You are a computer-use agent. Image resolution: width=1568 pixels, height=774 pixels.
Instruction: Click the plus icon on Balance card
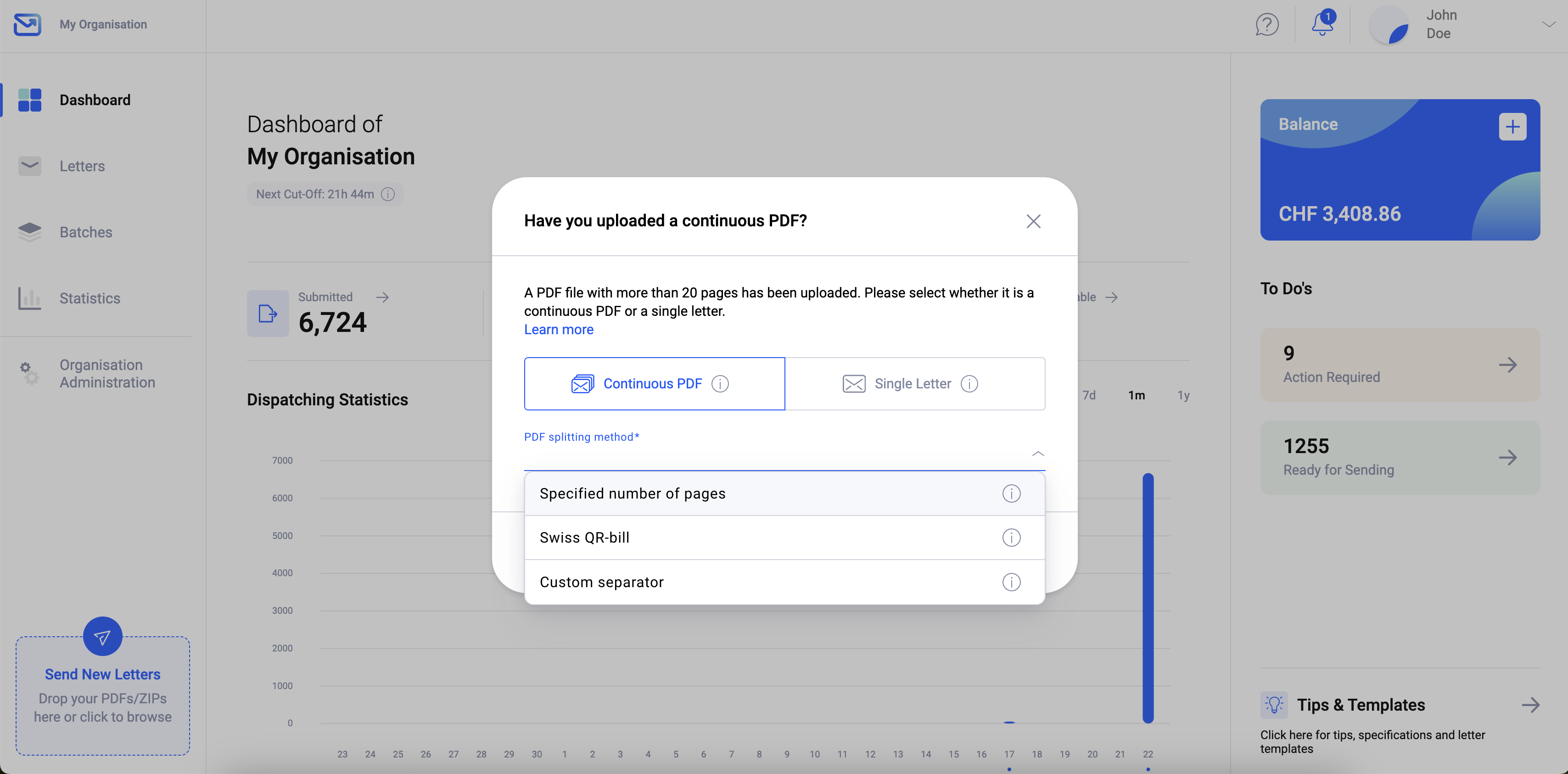(1512, 127)
